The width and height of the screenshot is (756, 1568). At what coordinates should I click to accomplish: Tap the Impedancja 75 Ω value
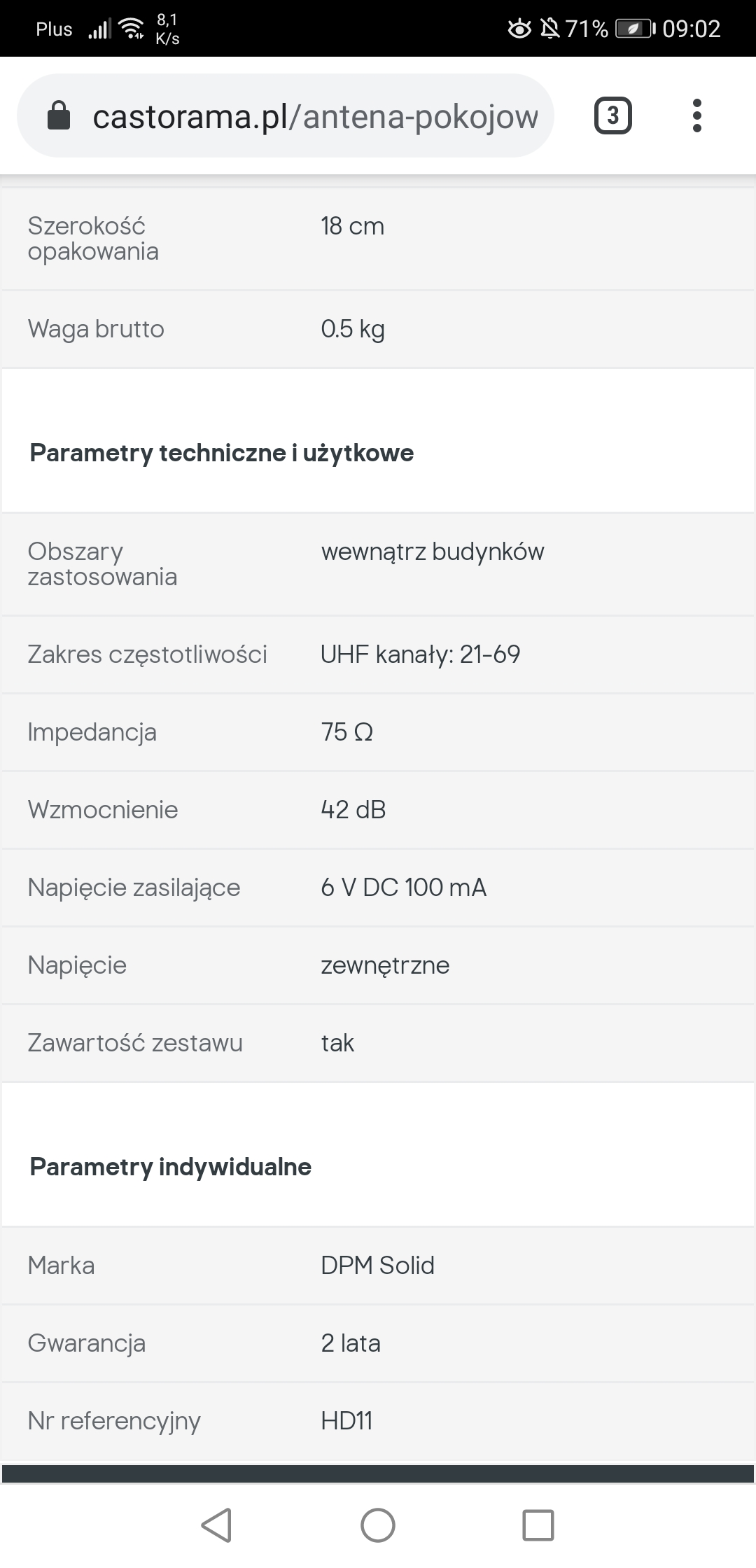pos(347,732)
